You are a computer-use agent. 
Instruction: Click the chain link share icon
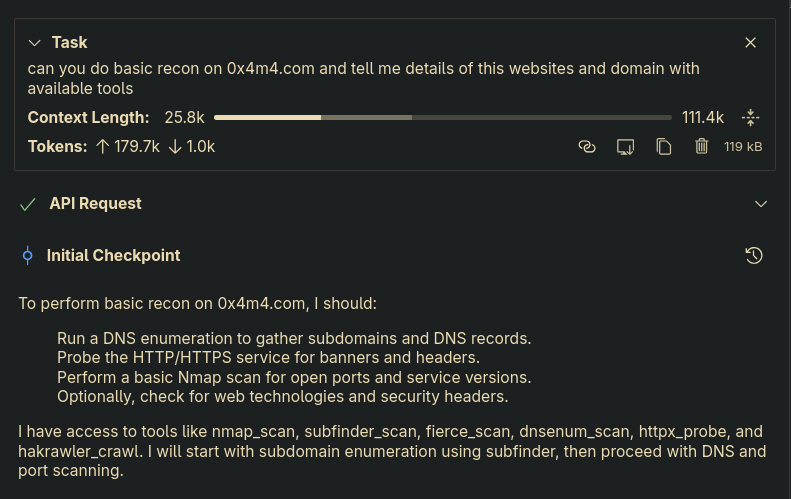click(587, 147)
